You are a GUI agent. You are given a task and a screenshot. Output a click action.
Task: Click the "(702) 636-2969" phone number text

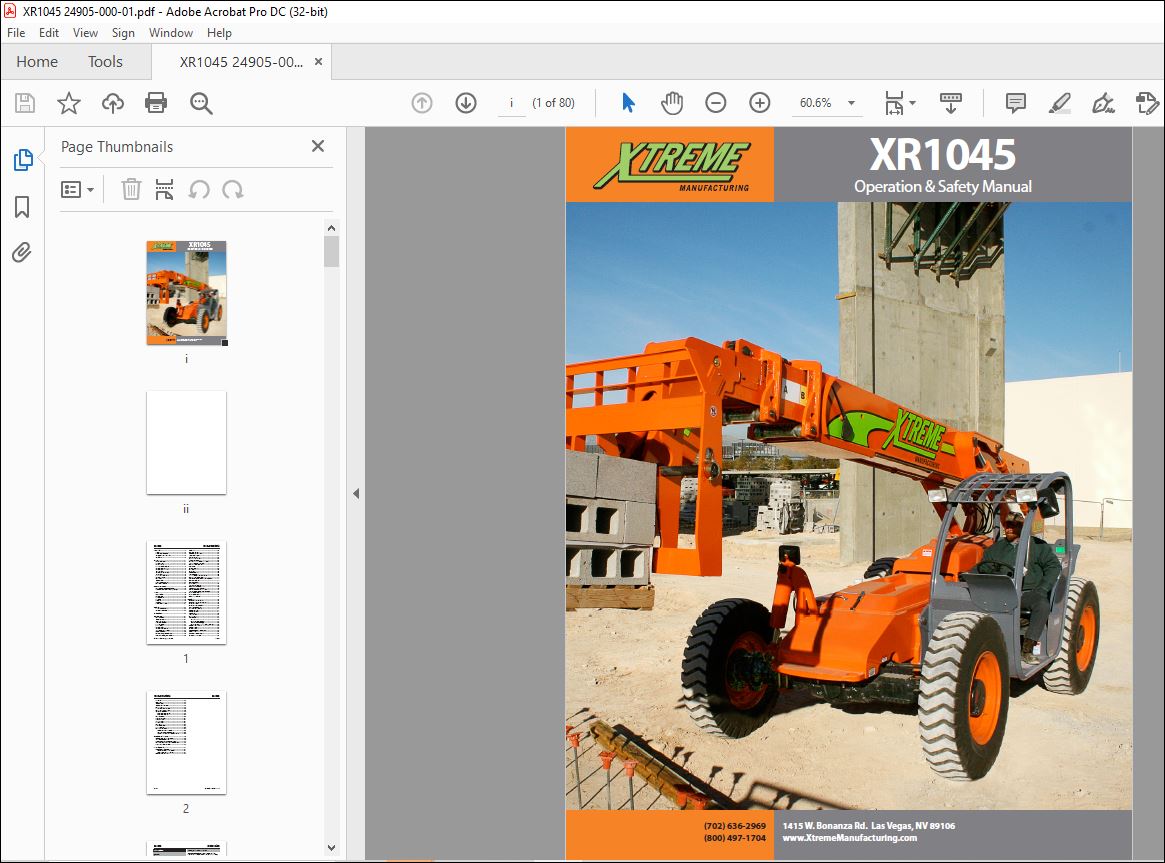735,826
